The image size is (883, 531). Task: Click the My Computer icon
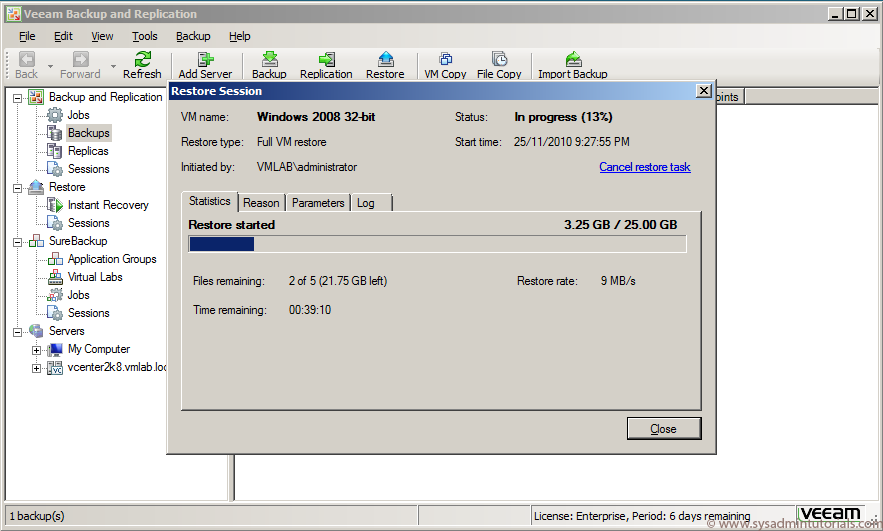(55, 349)
